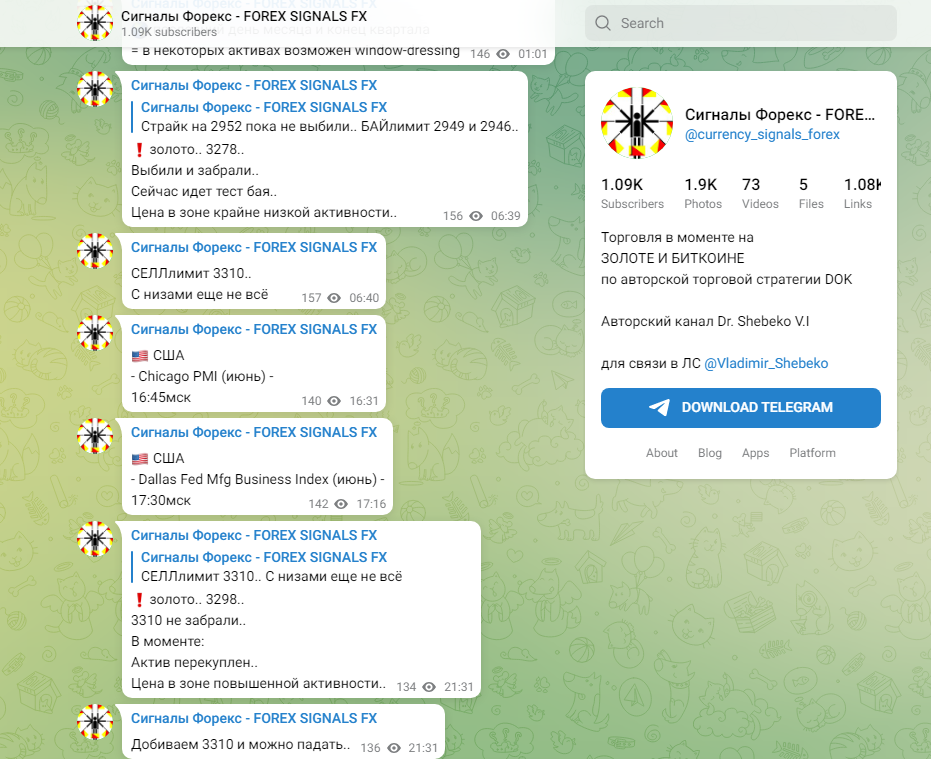Image resolution: width=931 pixels, height=759 pixels.
Task: Open the @Vladimir_Shebeko contact link
Action: click(x=766, y=363)
